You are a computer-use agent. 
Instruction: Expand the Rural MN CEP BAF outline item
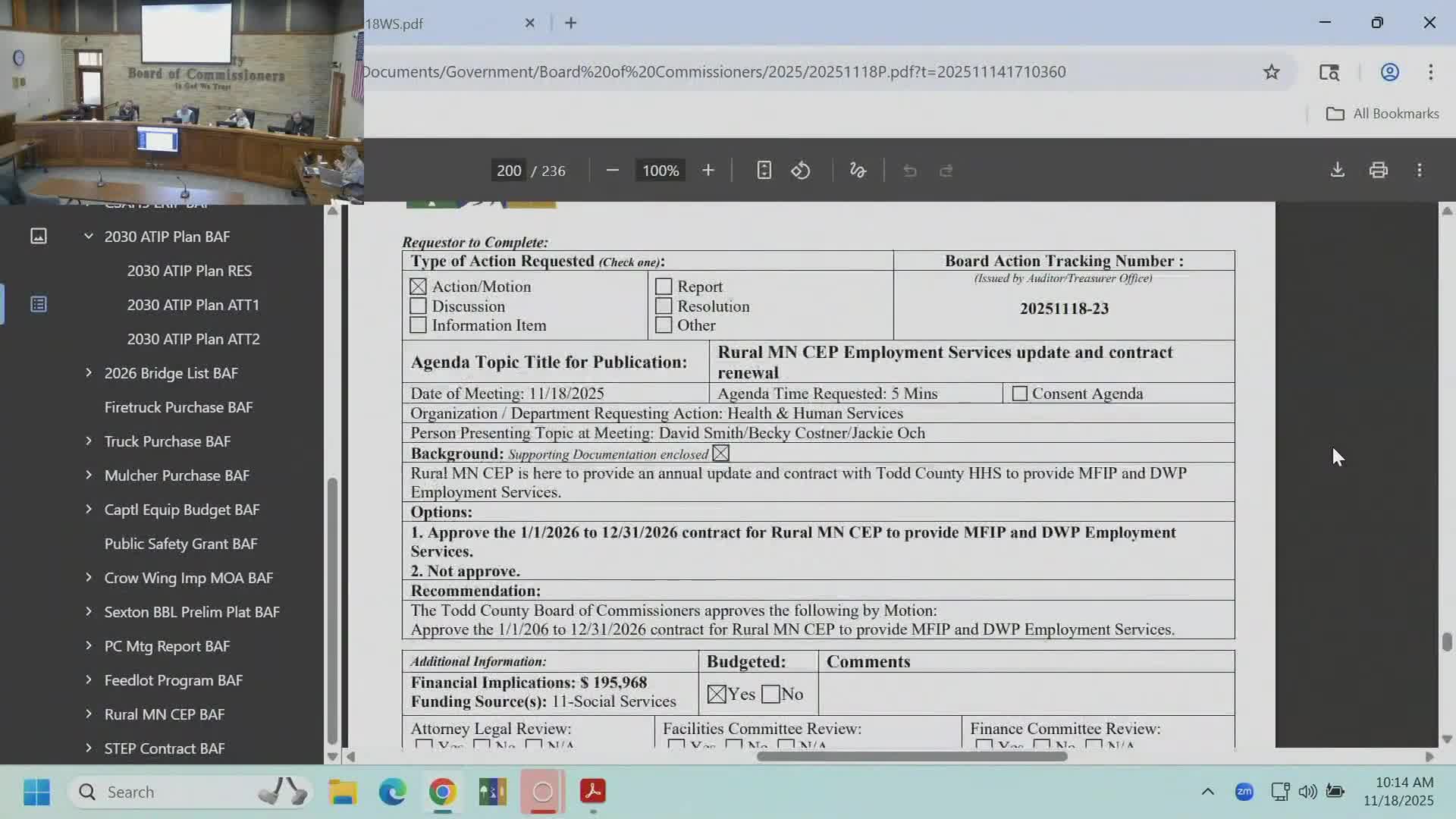pyautogui.click(x=89, y=714)
